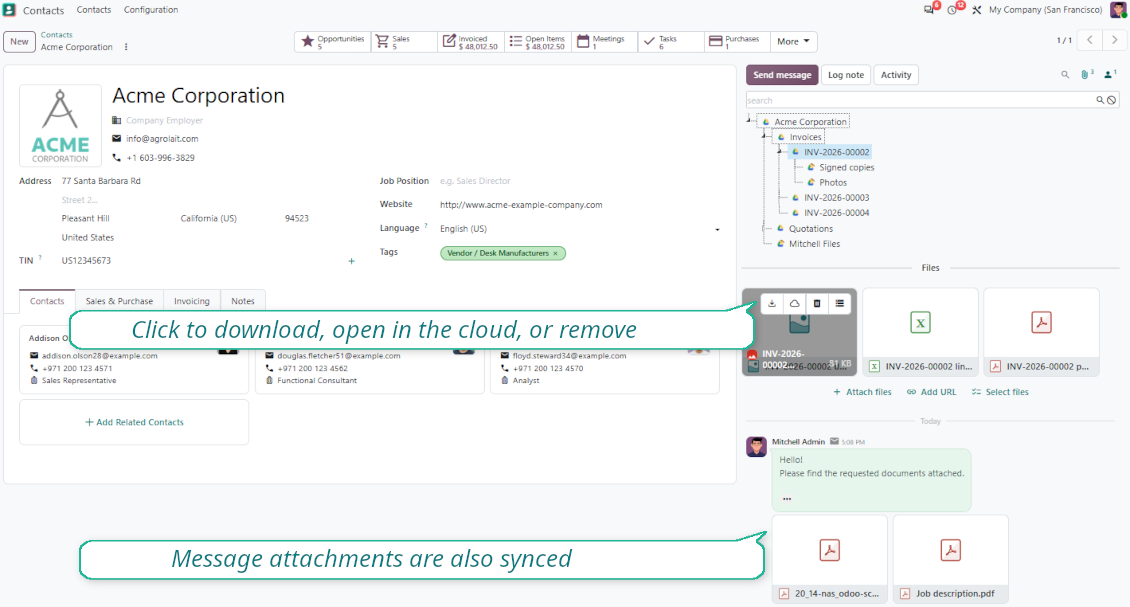Click the Send message button

(782, 75)
